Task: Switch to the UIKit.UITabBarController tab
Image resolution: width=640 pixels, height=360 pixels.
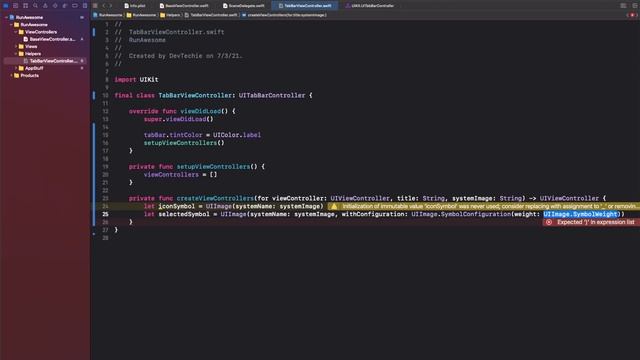Action: pyautogui.click(x=370, y=6)
